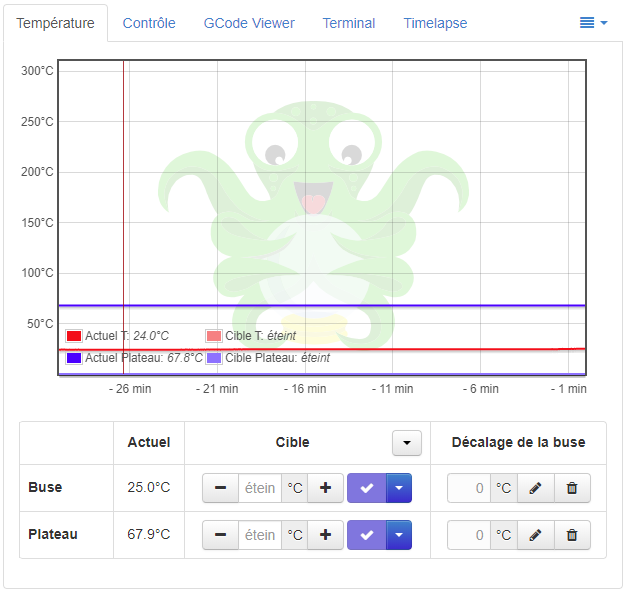The height and width of the screenshot is (600, 632).
Task: Click the Buse row label
Action: click(45, 488)
